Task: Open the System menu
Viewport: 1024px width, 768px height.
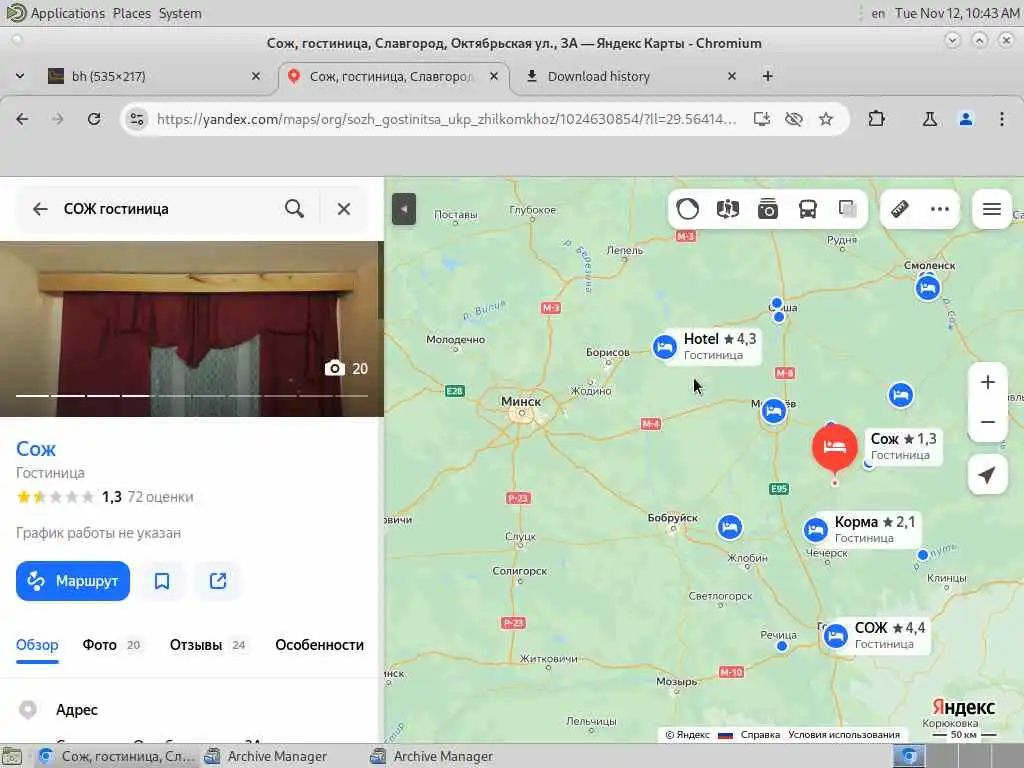Action: [180, 13]
